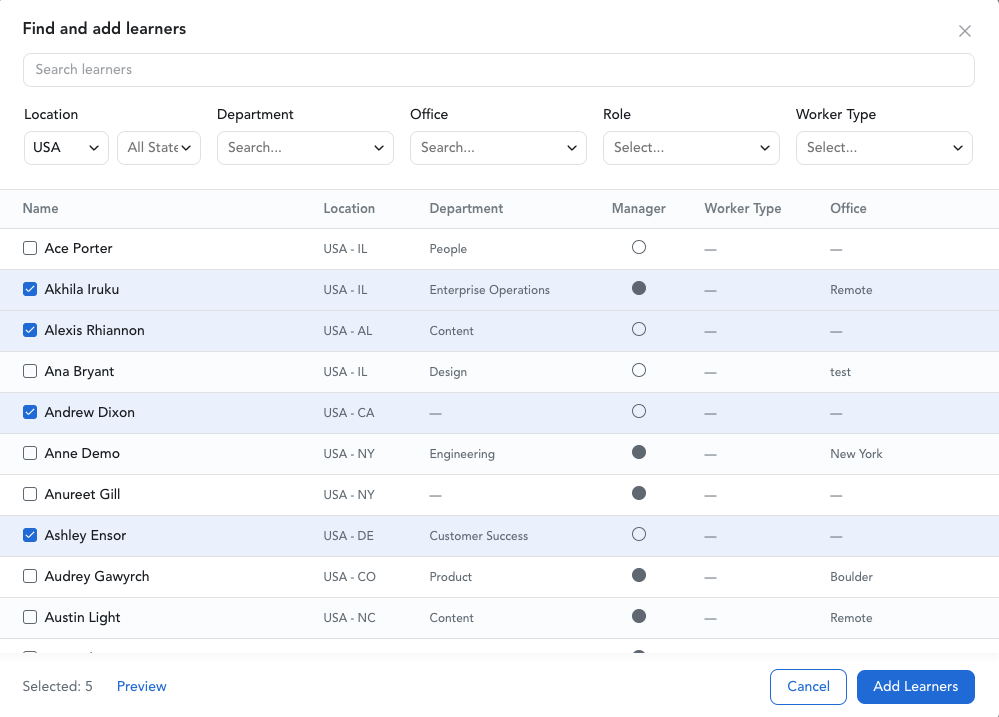Click the Name column header
Image resolution: width=999 pixels, height=717 pixels.
click(x=40, y=208)
